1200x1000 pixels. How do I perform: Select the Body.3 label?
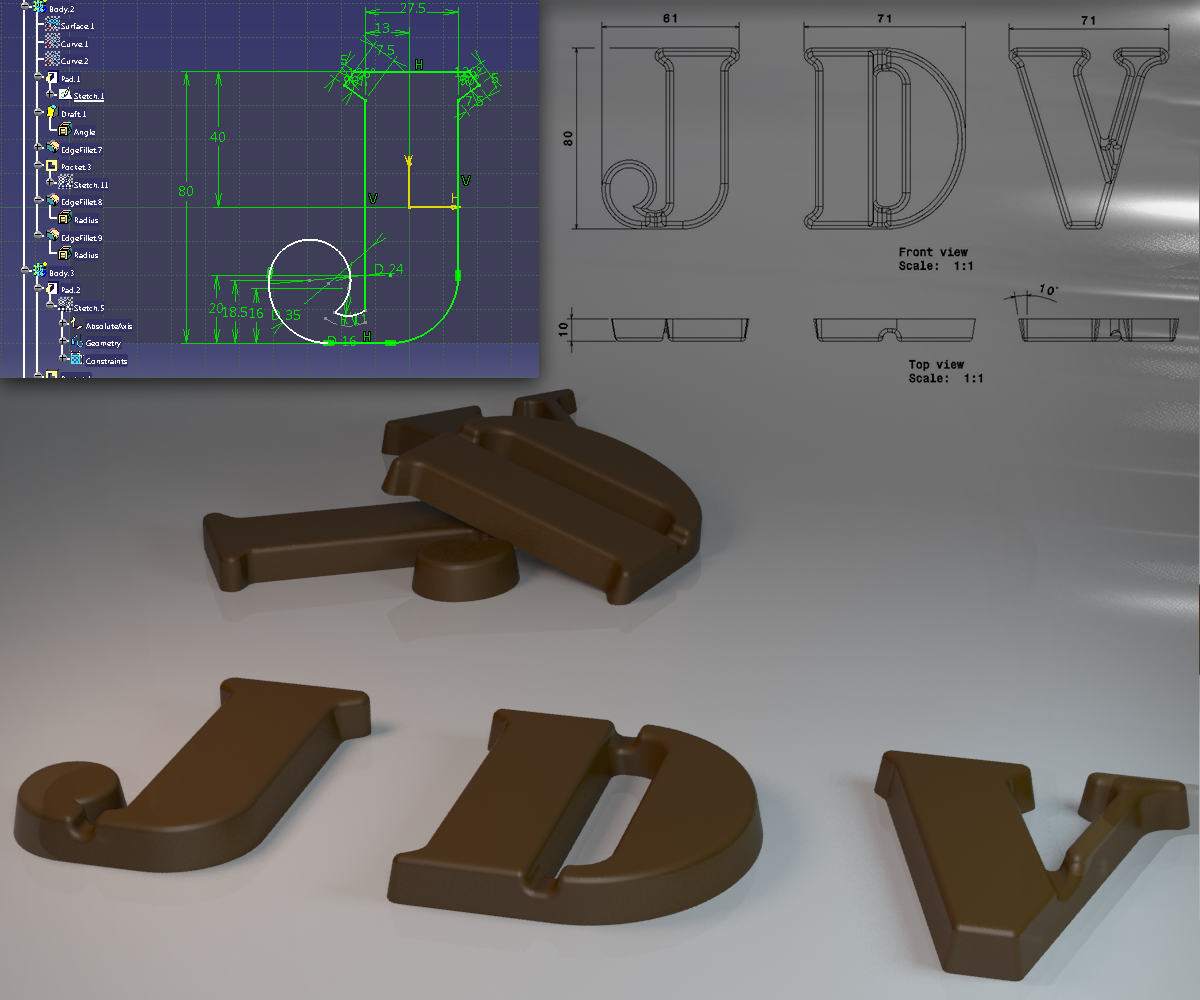click(61, 272)
